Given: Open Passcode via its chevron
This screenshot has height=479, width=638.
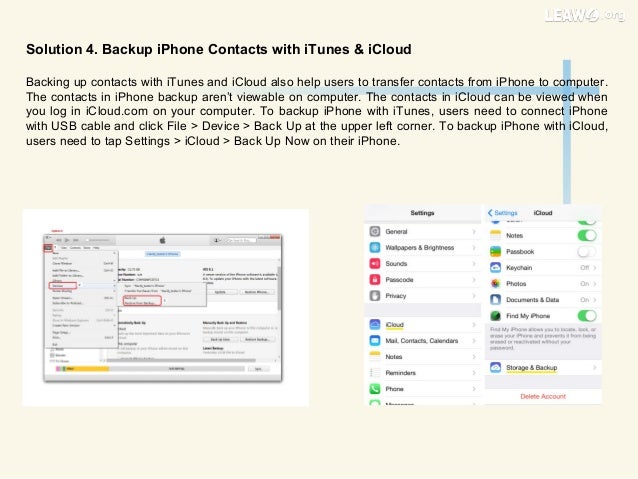Looking at the screenshot, I should [474, 280].
